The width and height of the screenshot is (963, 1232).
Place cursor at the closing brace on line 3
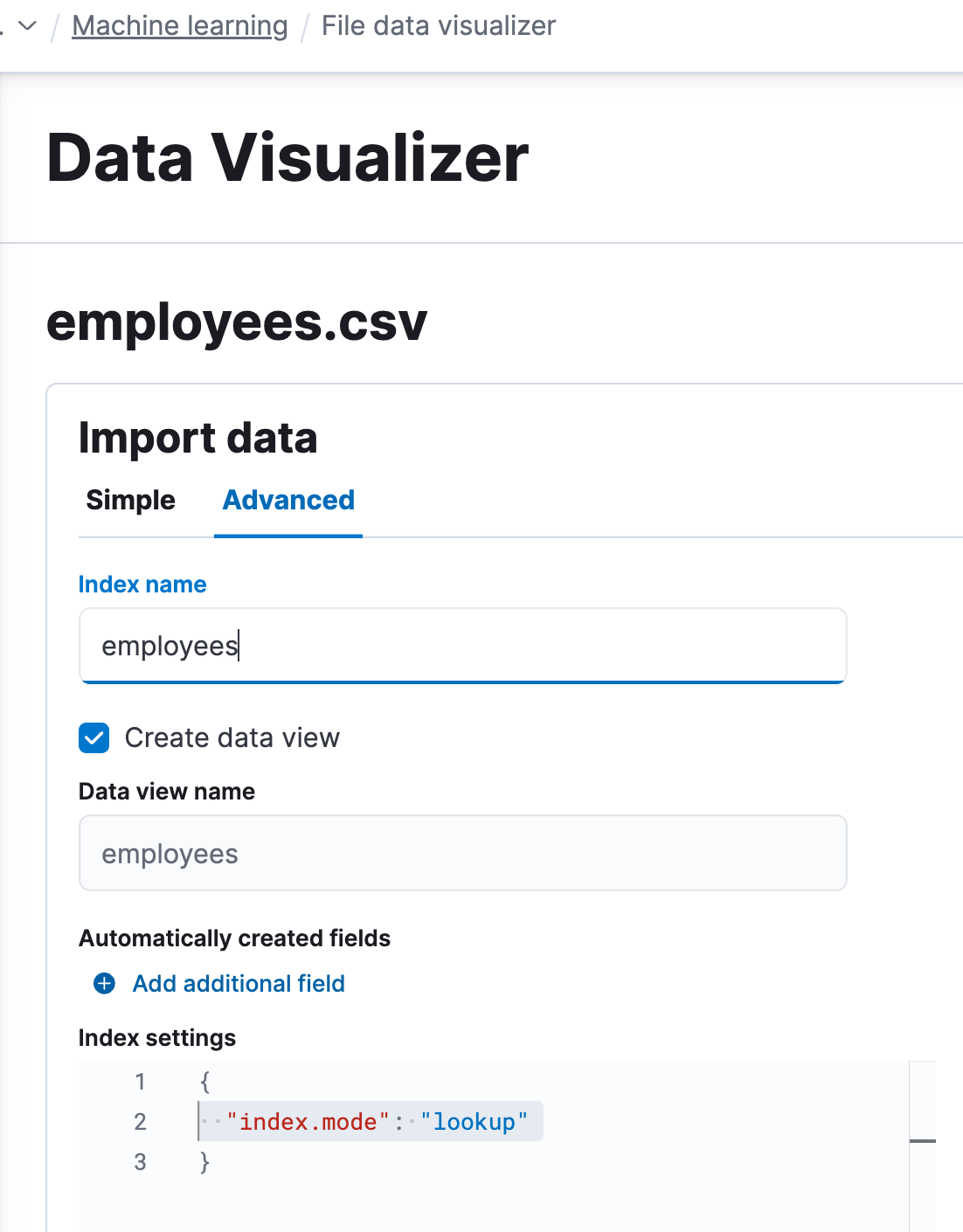205,1162
